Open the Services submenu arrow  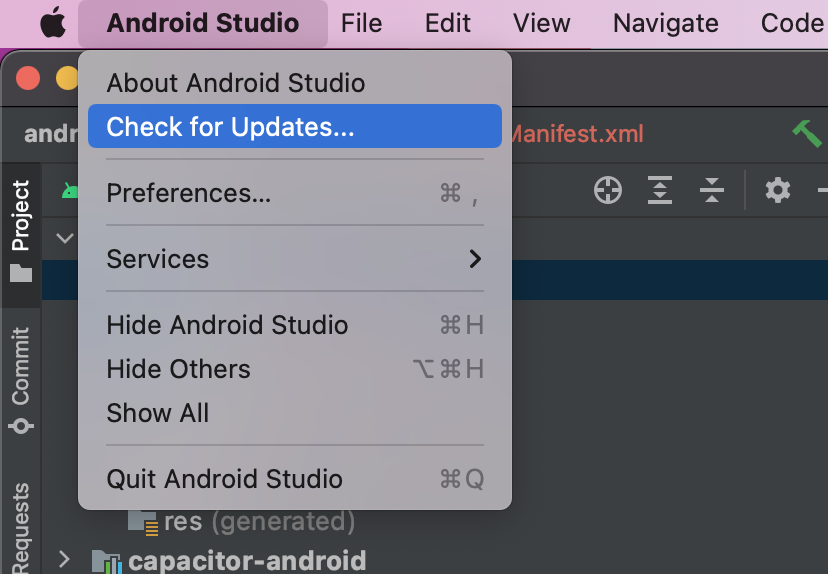click(475, 259)
